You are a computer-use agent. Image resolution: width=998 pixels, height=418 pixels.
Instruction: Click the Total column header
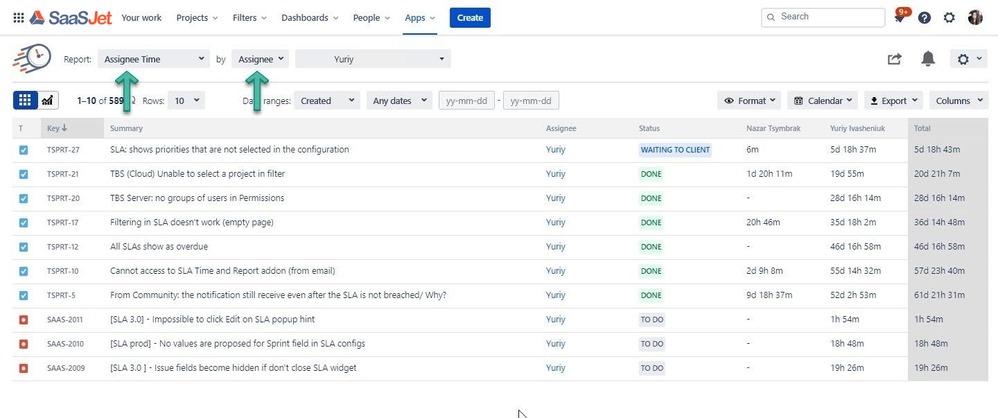click(922, 128)
